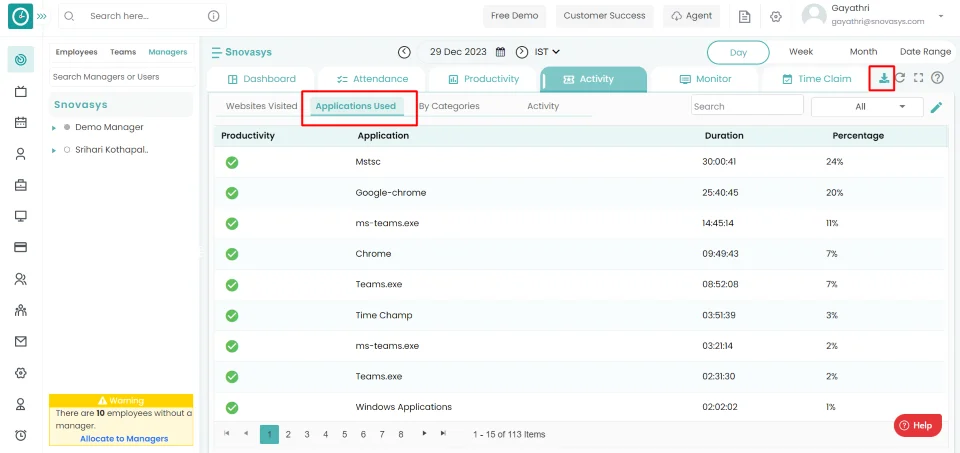Select the Teams tab in the side panel
The height and width of the screenshot is (453, 960).
point(123,52)
